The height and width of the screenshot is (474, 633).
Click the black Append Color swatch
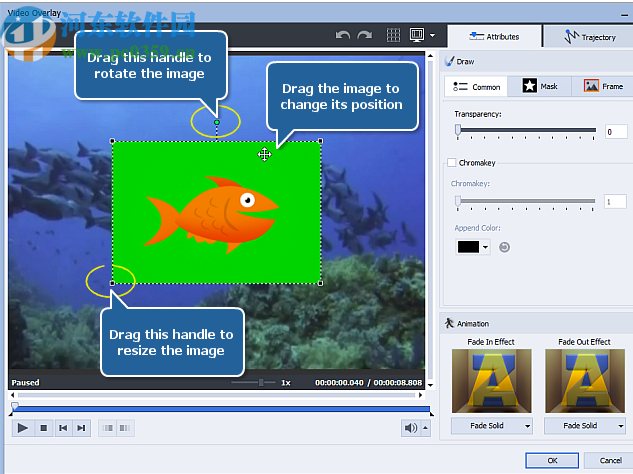tap(468, 247)
